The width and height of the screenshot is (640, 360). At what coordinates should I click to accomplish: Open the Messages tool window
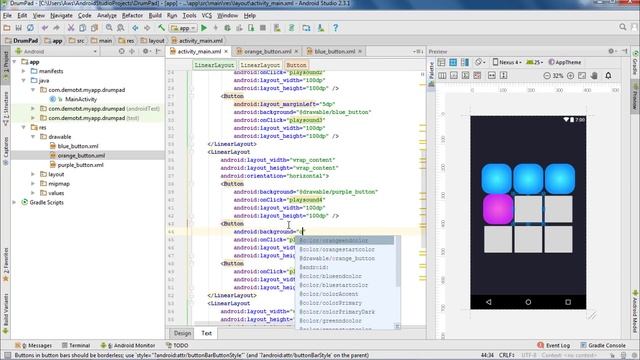pyautogui.click(x=33, y=345)
